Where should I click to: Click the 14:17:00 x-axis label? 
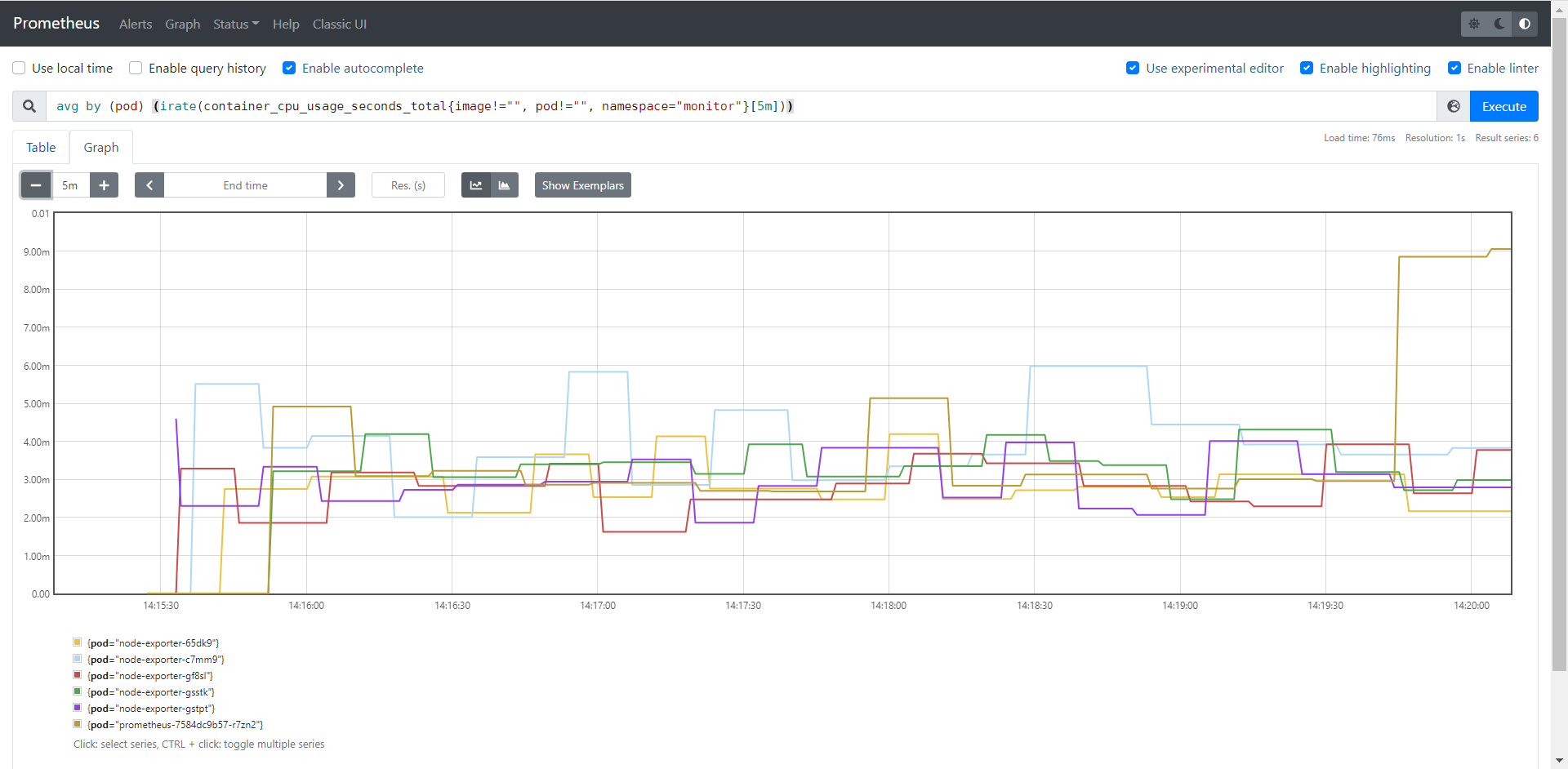click(x=598, y=606)
